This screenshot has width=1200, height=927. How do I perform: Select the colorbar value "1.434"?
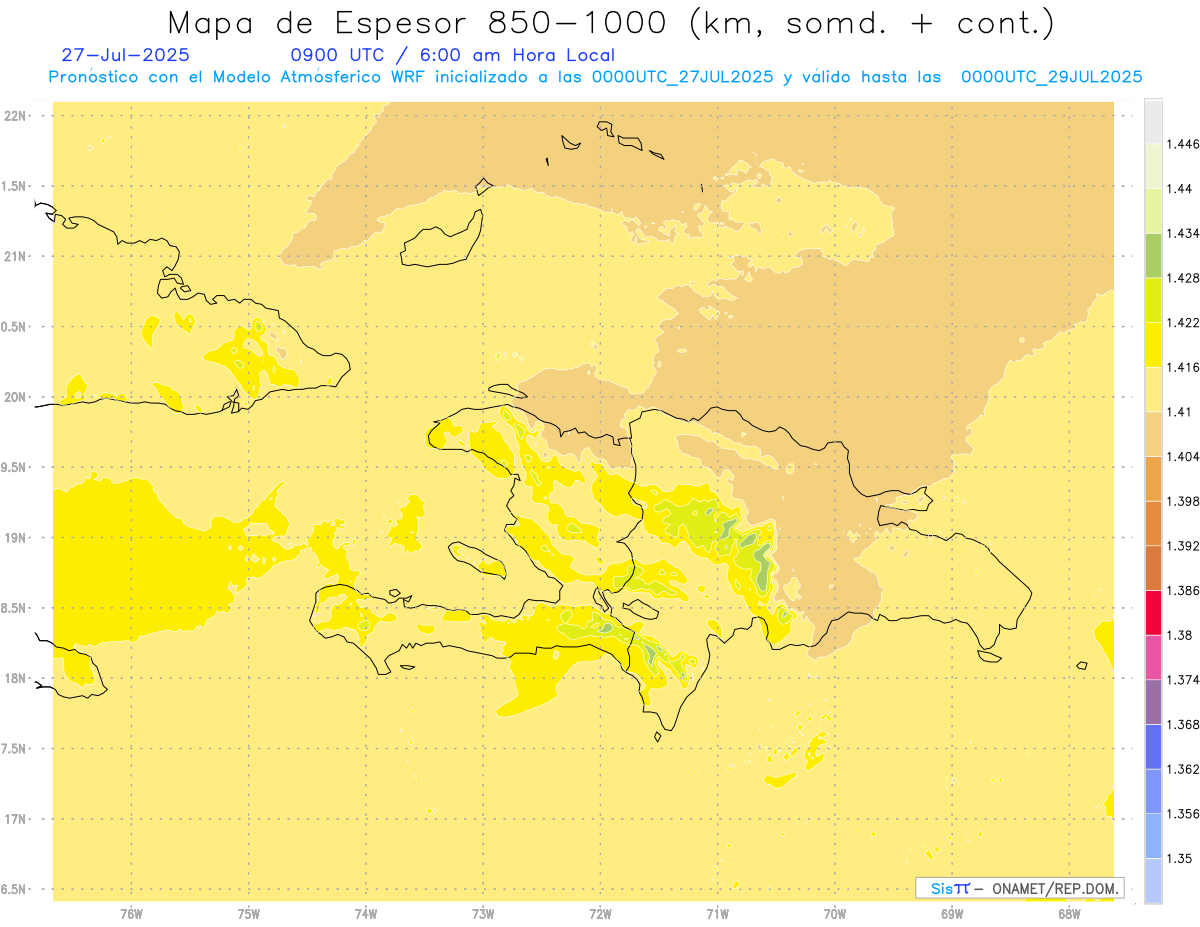pyautogui.click(x=1183, y=233)
